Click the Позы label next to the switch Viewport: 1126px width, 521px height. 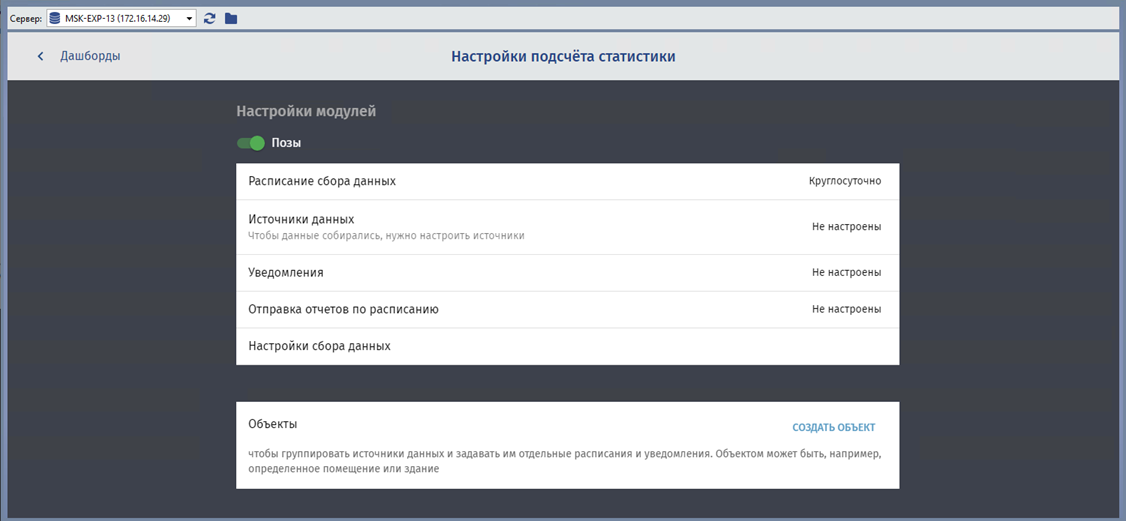pyautogui.click(x=286, y=143)
